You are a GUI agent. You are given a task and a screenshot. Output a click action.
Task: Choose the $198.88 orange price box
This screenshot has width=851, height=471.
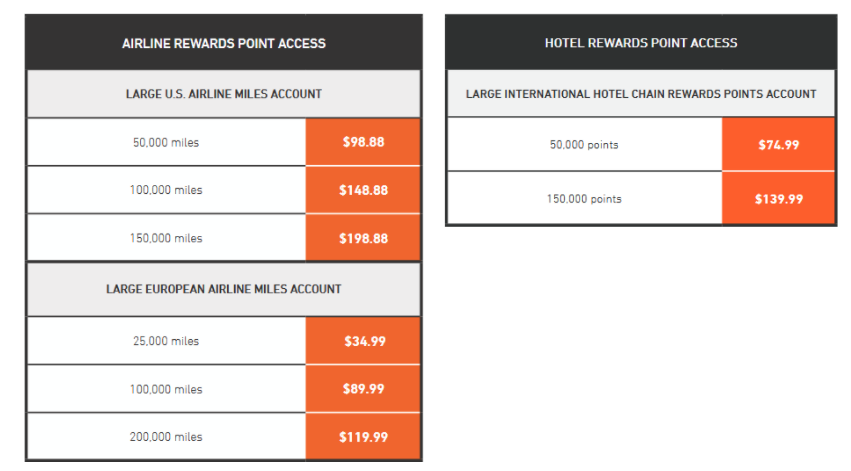point(363,238)
